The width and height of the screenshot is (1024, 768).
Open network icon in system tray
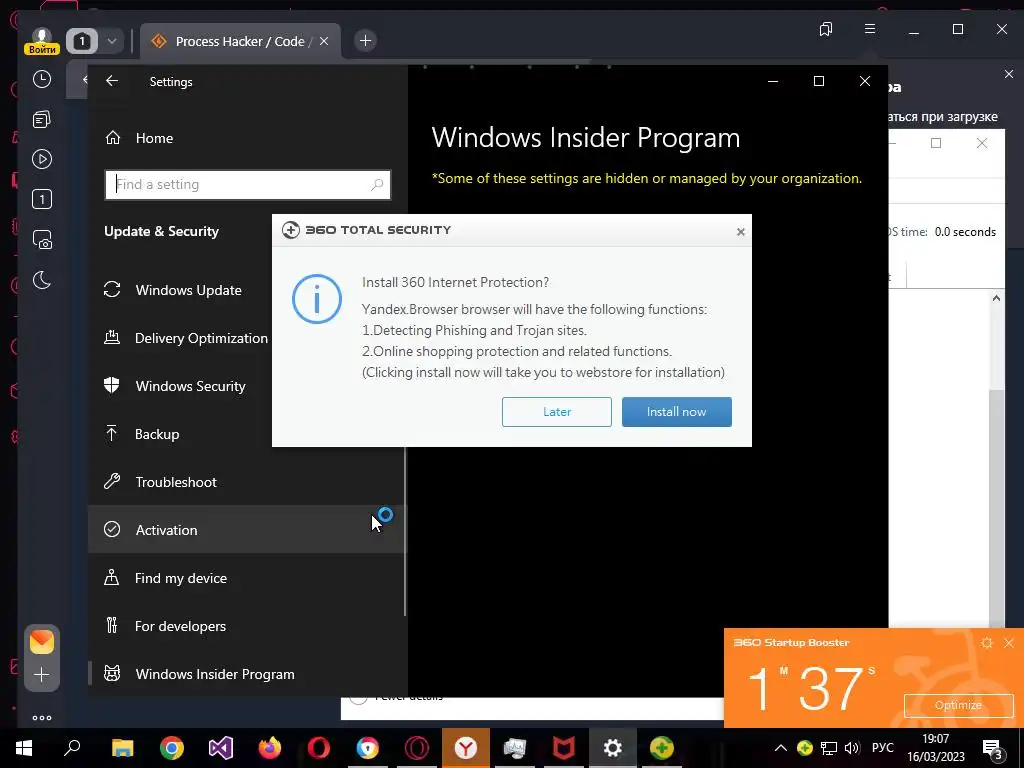(x=829, y=748)
